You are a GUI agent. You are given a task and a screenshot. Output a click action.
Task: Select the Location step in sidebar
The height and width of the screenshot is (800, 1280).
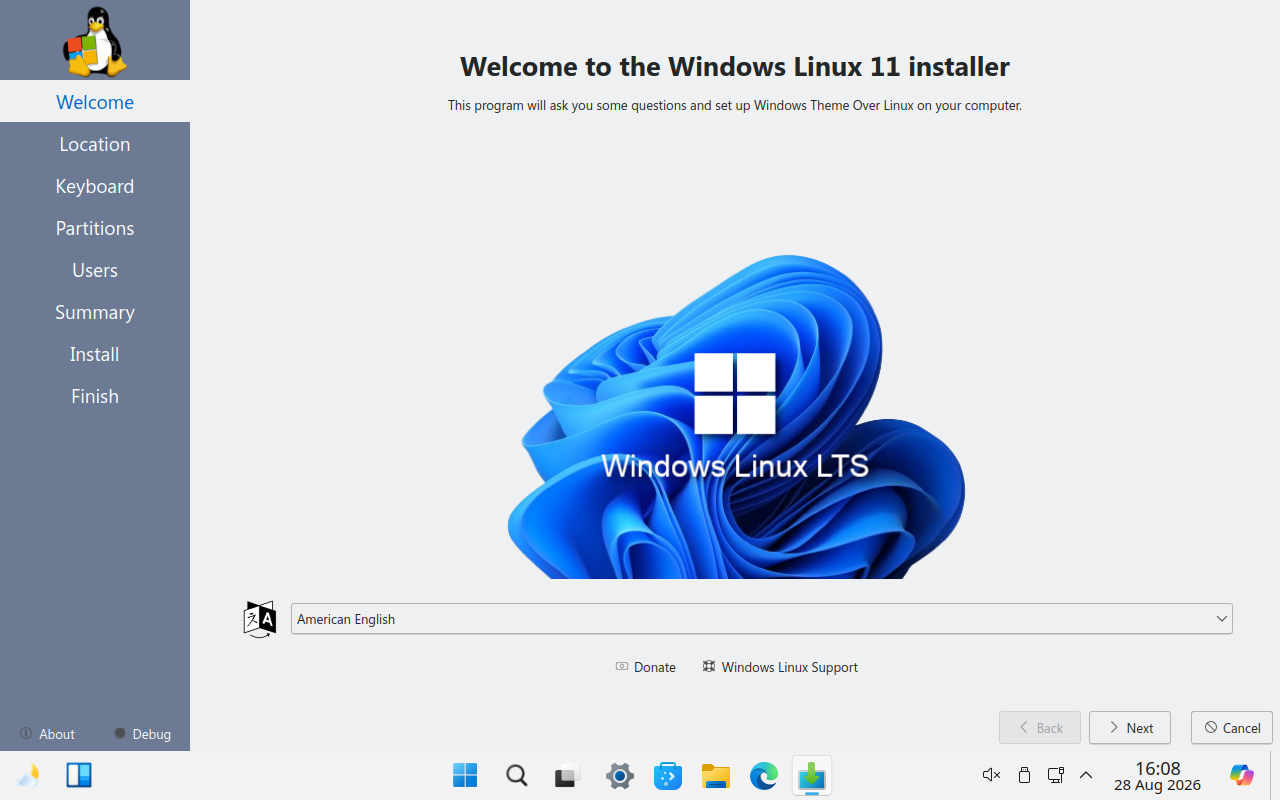click(x=95, y=144)
